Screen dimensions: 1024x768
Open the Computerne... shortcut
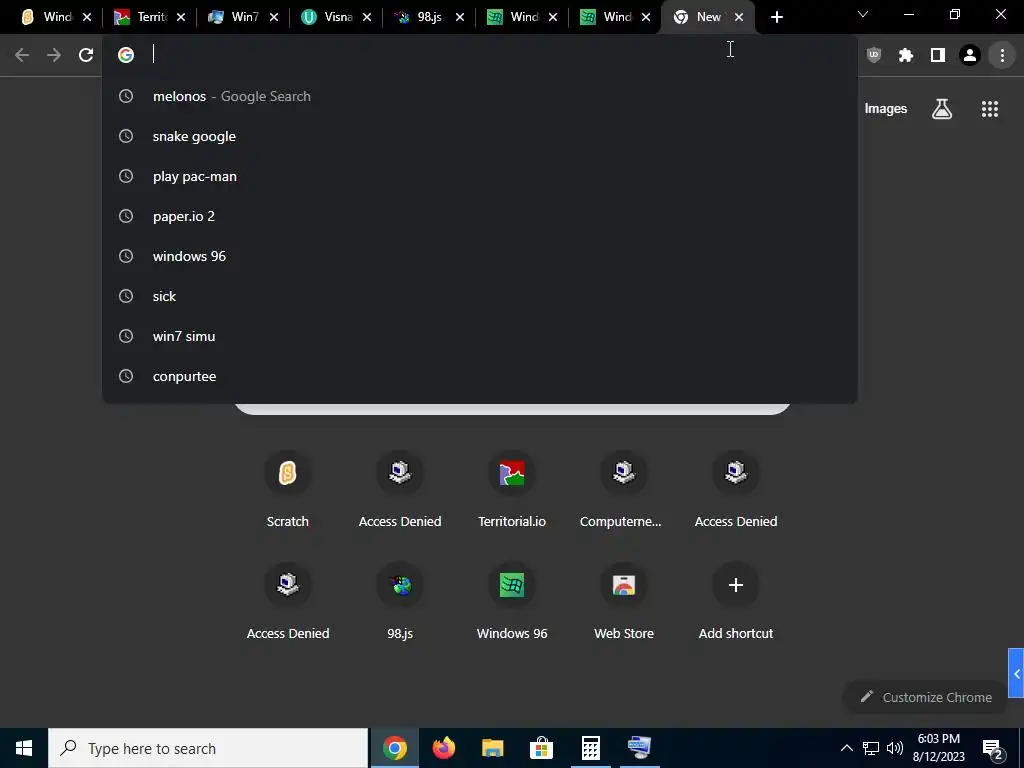623,490
